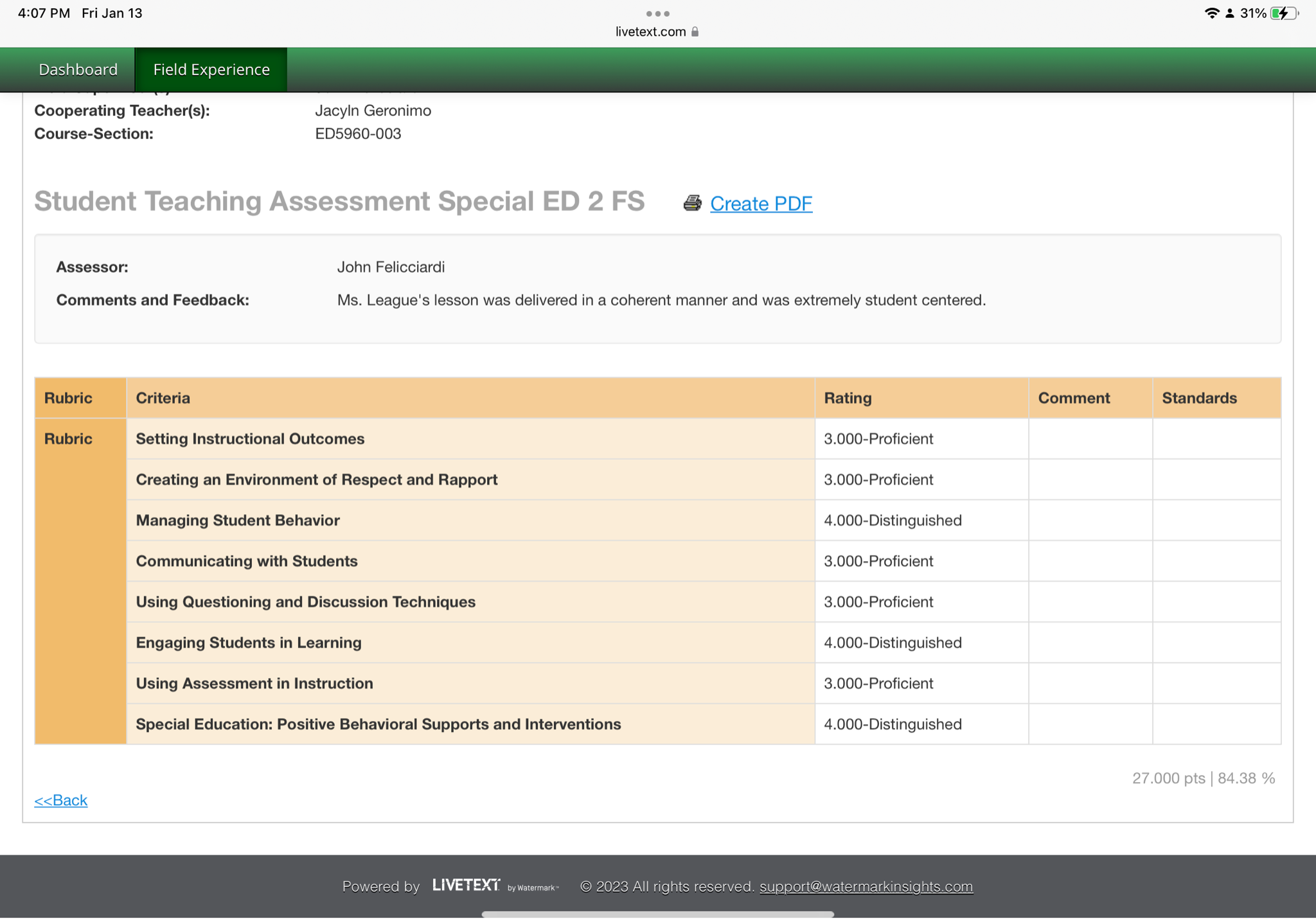Click the Standards column header
The width and height of the screenshot is (1316, 919).
[x=1199, y=398]
